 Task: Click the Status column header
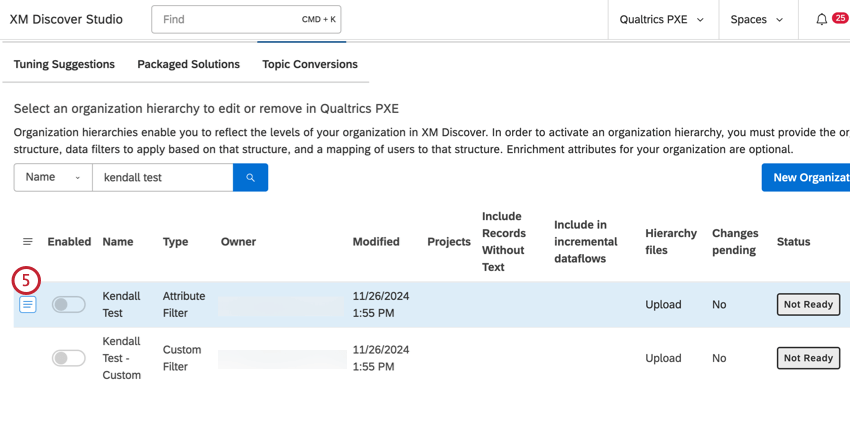point(793,242)
